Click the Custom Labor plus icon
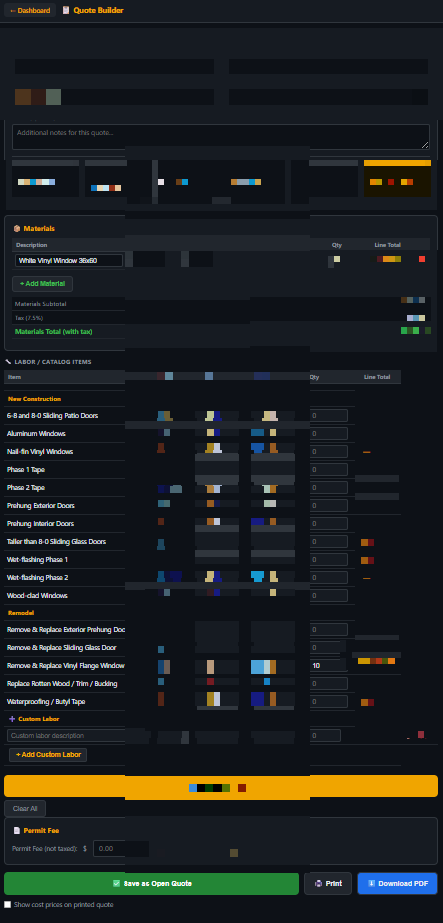The height and width of the screenshot is (923, 443). (12, 719)
